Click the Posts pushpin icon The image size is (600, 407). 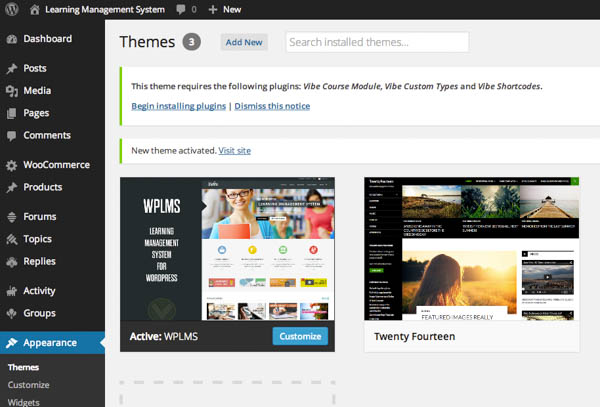click(x=11, y=69)
